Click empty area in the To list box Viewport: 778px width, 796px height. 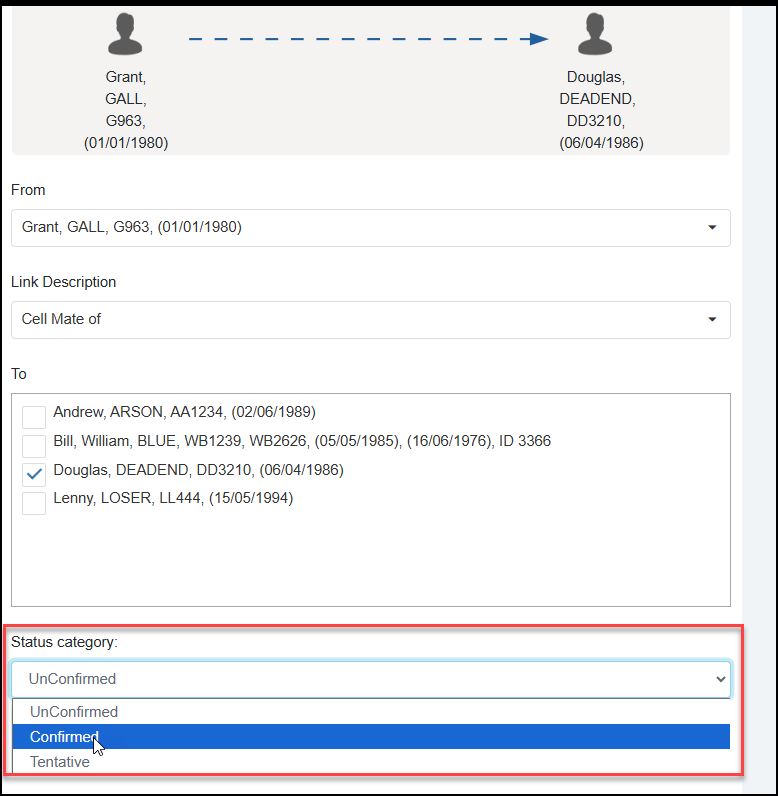click(370, 560)
